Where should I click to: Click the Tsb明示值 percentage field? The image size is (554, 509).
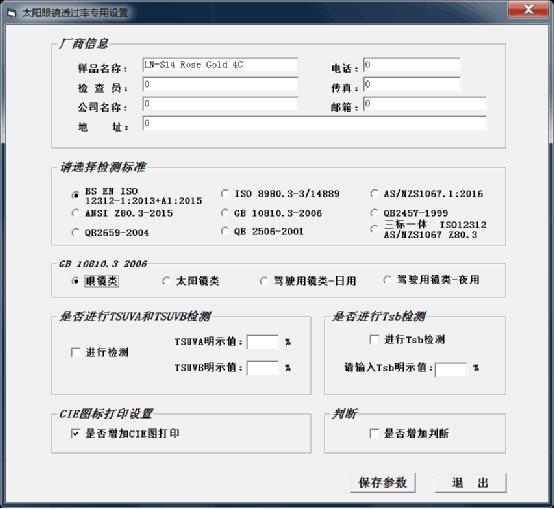[451, 369]
